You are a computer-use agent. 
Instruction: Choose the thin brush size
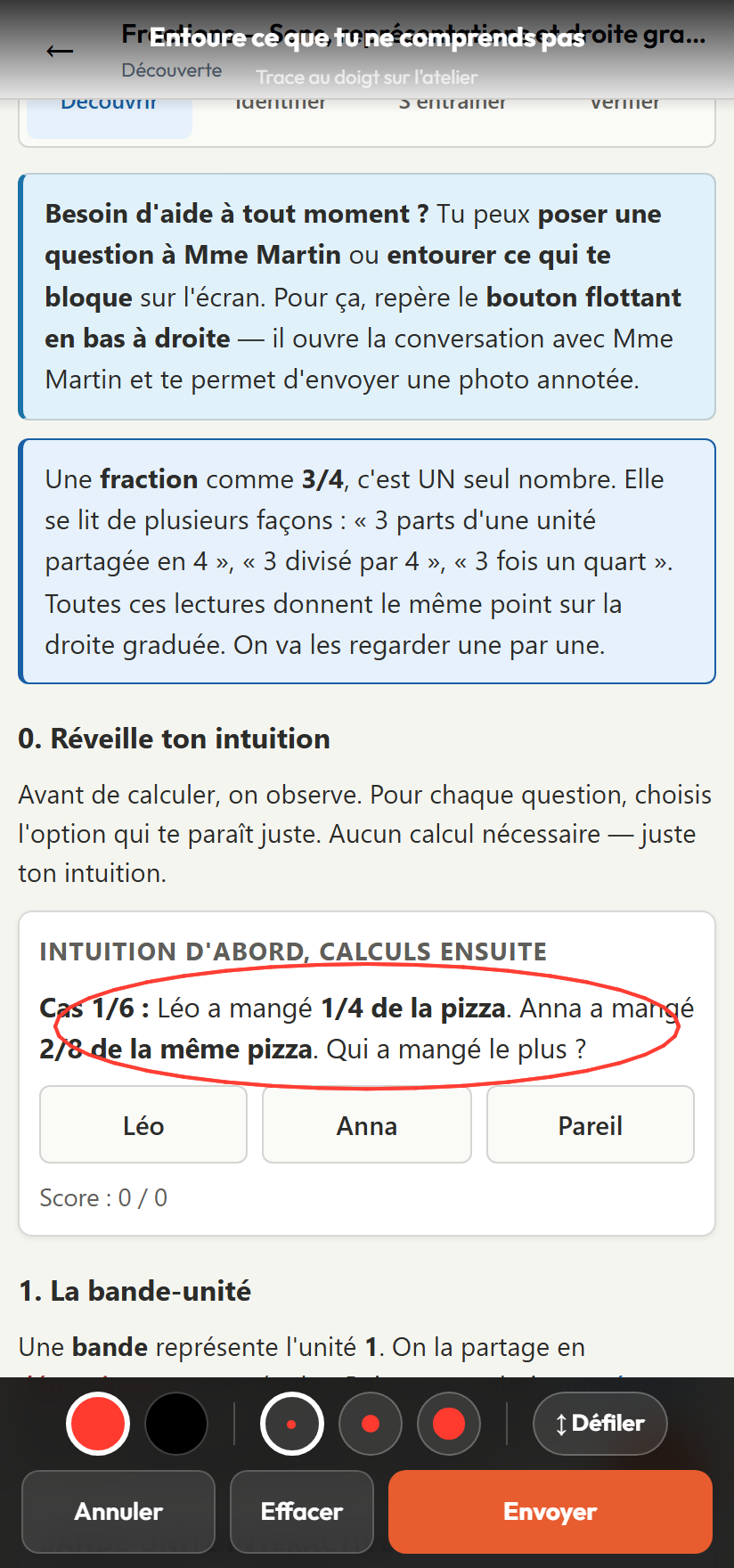pyautogui.click(x=291, y=1424)
